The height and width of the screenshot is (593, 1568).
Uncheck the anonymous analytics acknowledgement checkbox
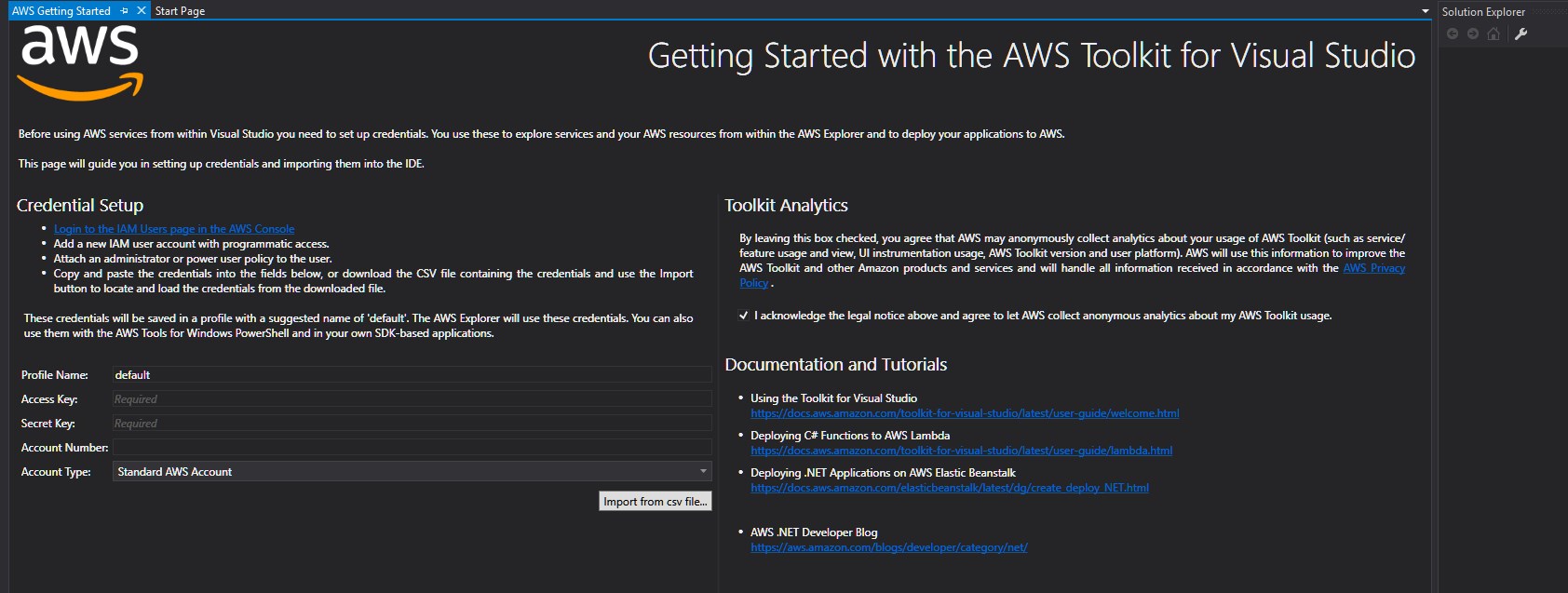744,316
